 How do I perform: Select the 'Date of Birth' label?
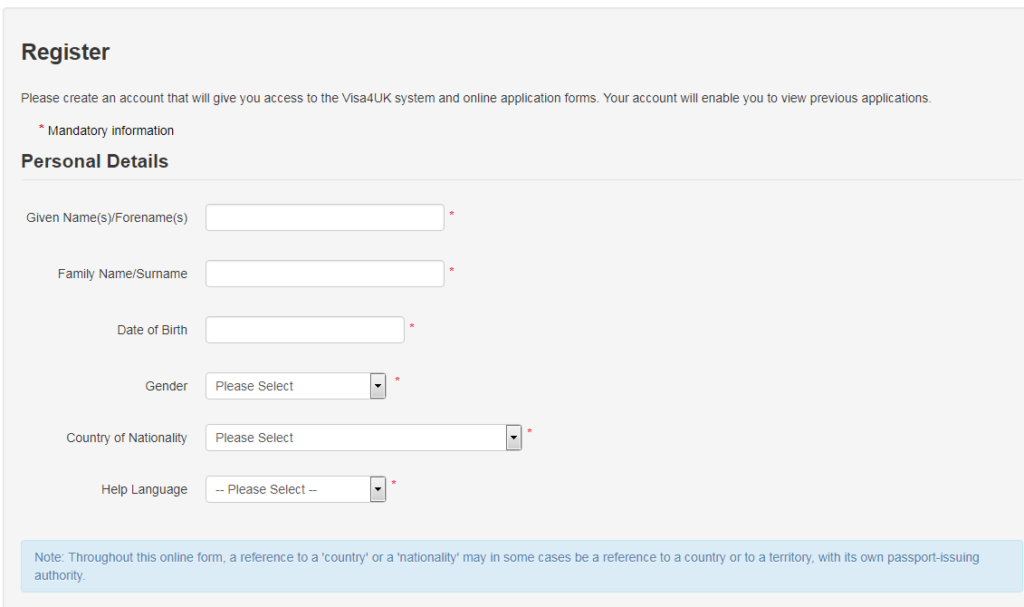(x=152, y=330)
